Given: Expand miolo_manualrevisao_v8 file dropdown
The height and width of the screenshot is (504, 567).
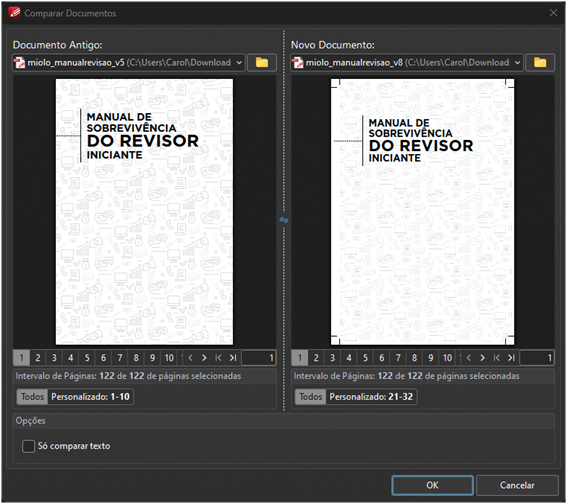Looking at the screenshot, I should (517, 63).
